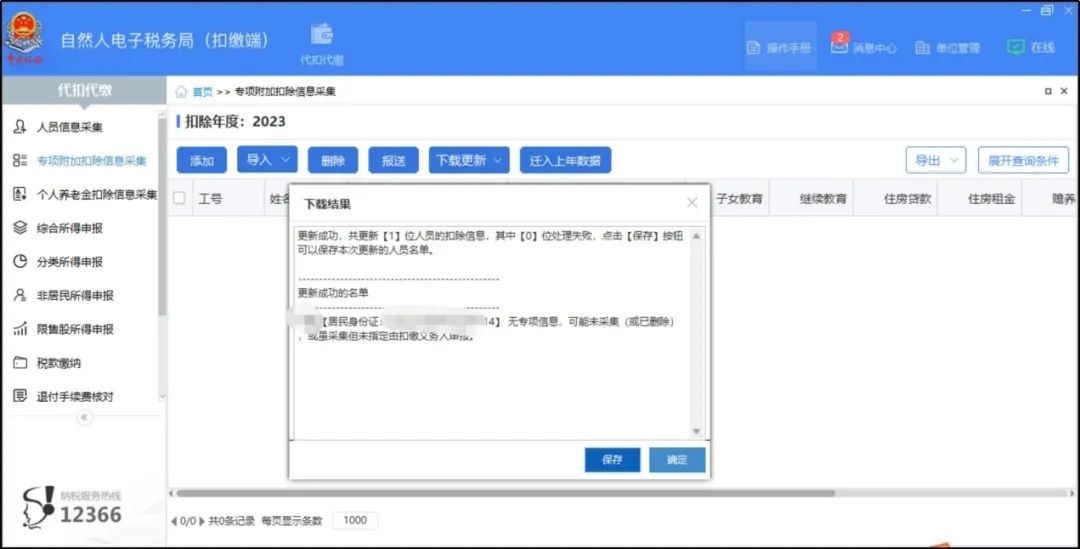Click the 保存 button in dialog
Screen dimensions: 1080x549
coord(612,460)
